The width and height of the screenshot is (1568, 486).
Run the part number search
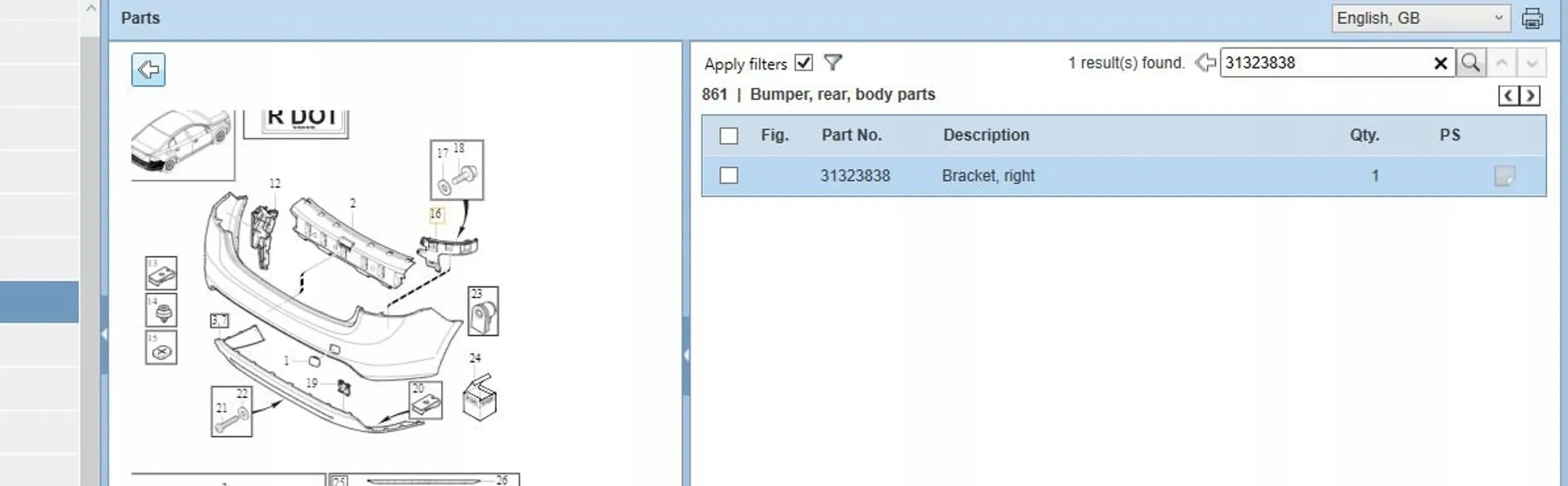[1471, 63]
